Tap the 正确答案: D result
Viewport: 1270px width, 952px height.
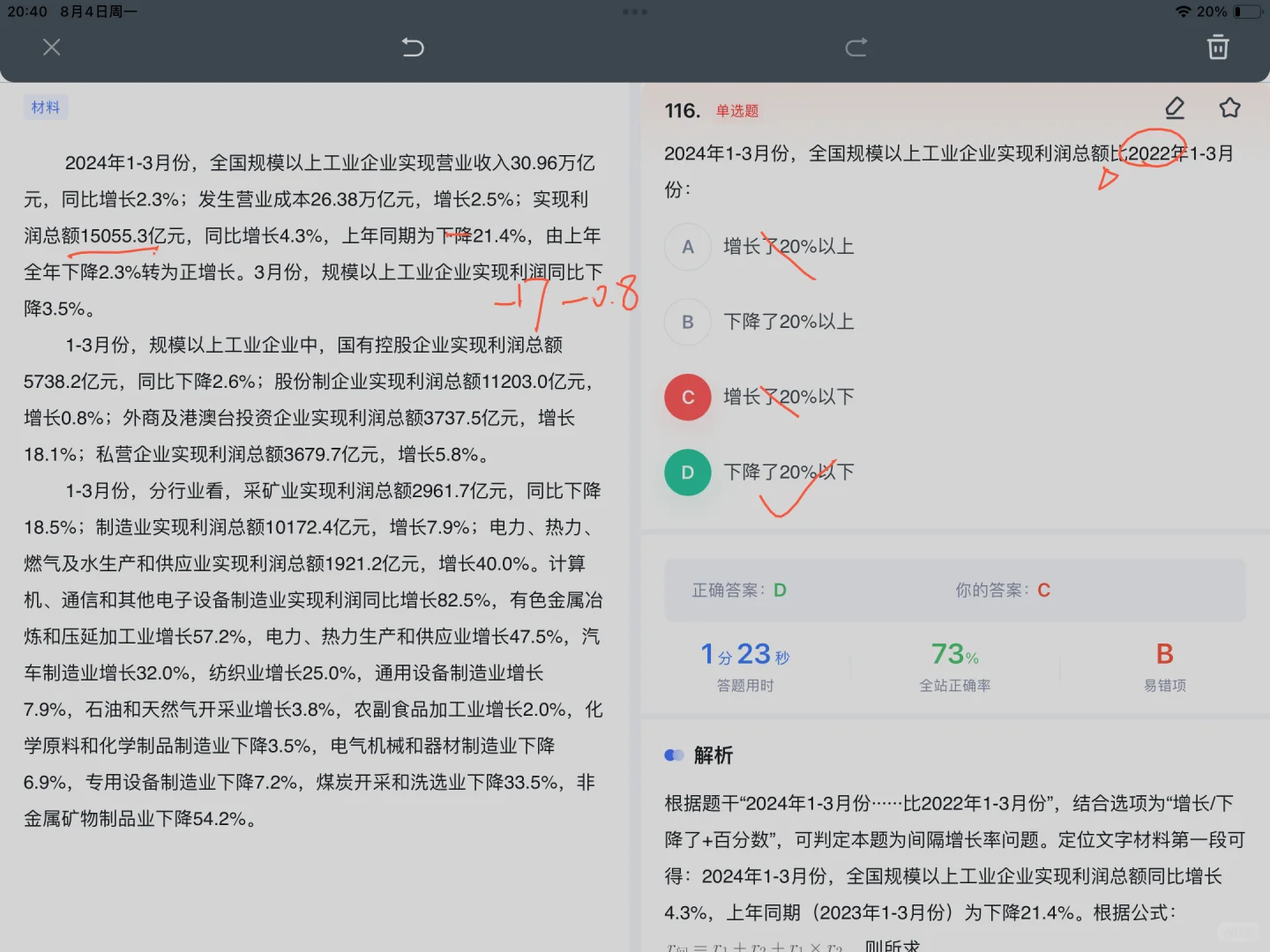coord(739,591)
